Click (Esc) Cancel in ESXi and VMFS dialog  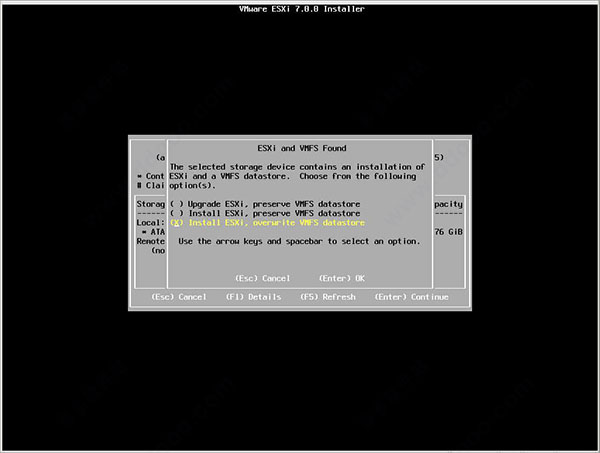click(262, 278)
